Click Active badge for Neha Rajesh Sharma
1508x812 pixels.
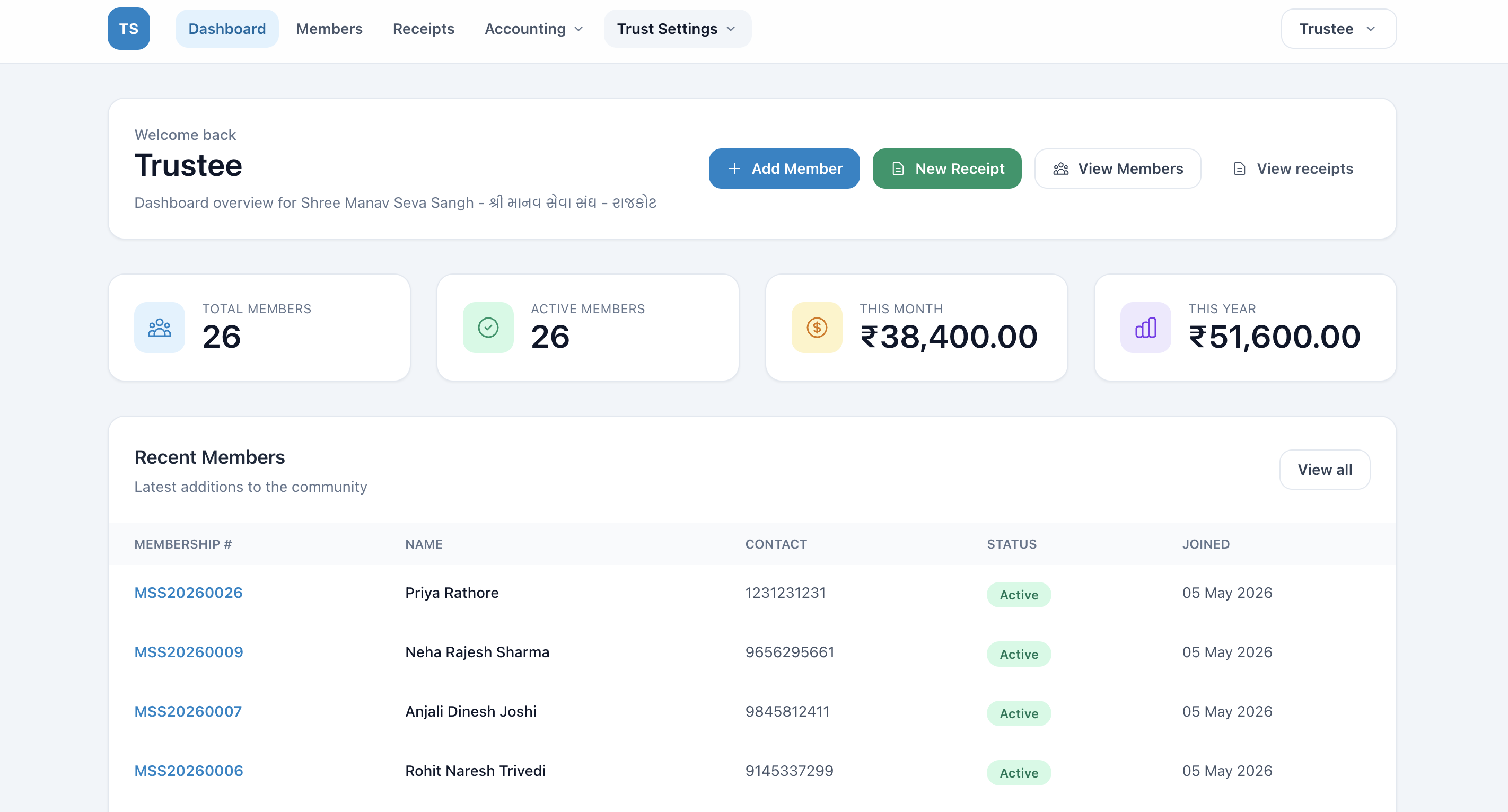point(1019,654)
